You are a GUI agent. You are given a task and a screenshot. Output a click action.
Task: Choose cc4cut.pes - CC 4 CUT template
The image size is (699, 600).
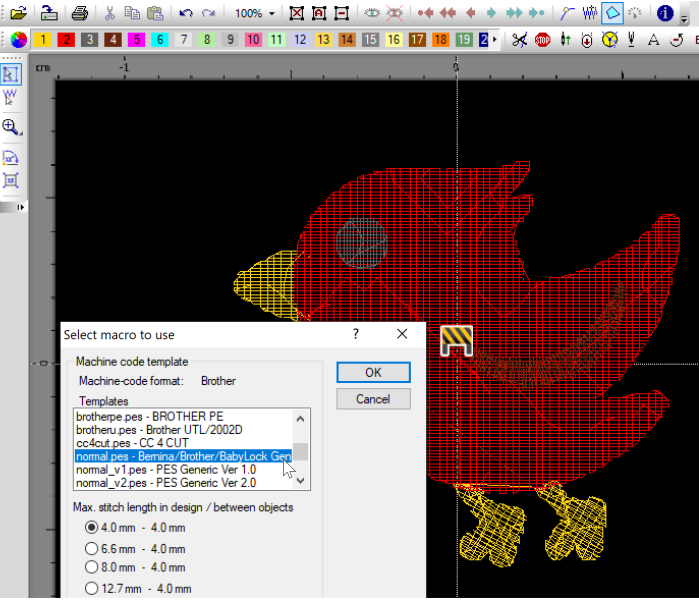tap(183, 443)
